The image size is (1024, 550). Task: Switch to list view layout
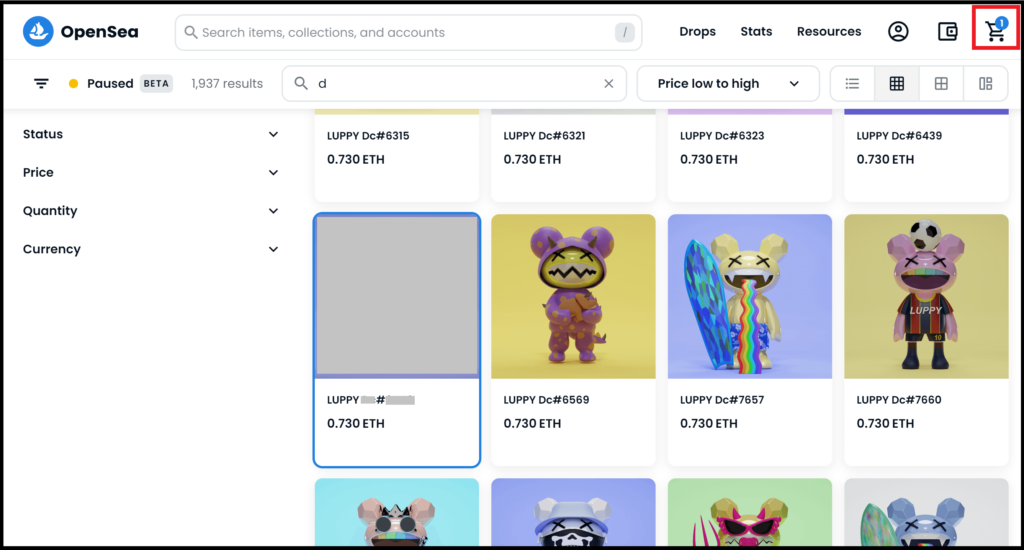coord(852,84)
